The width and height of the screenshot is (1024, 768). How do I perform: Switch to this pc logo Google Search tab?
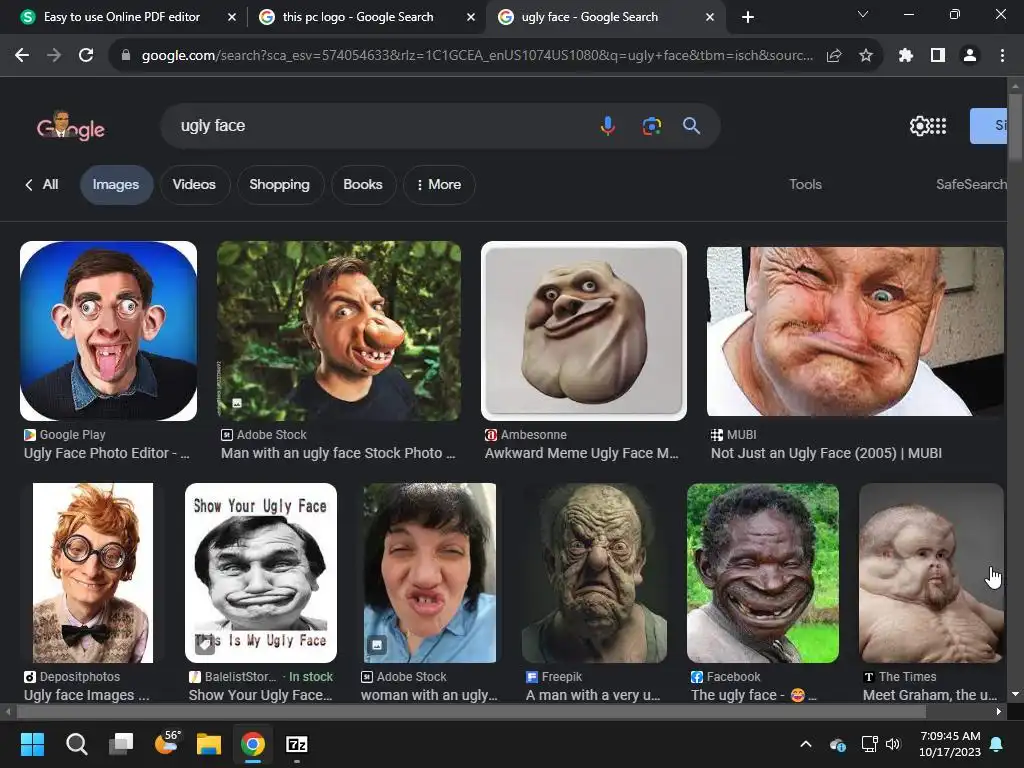coord(358,17)
